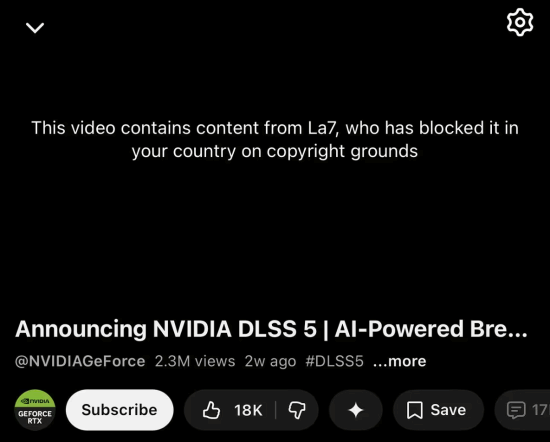Open the comments speech-bubble icon

coord(516,410)
